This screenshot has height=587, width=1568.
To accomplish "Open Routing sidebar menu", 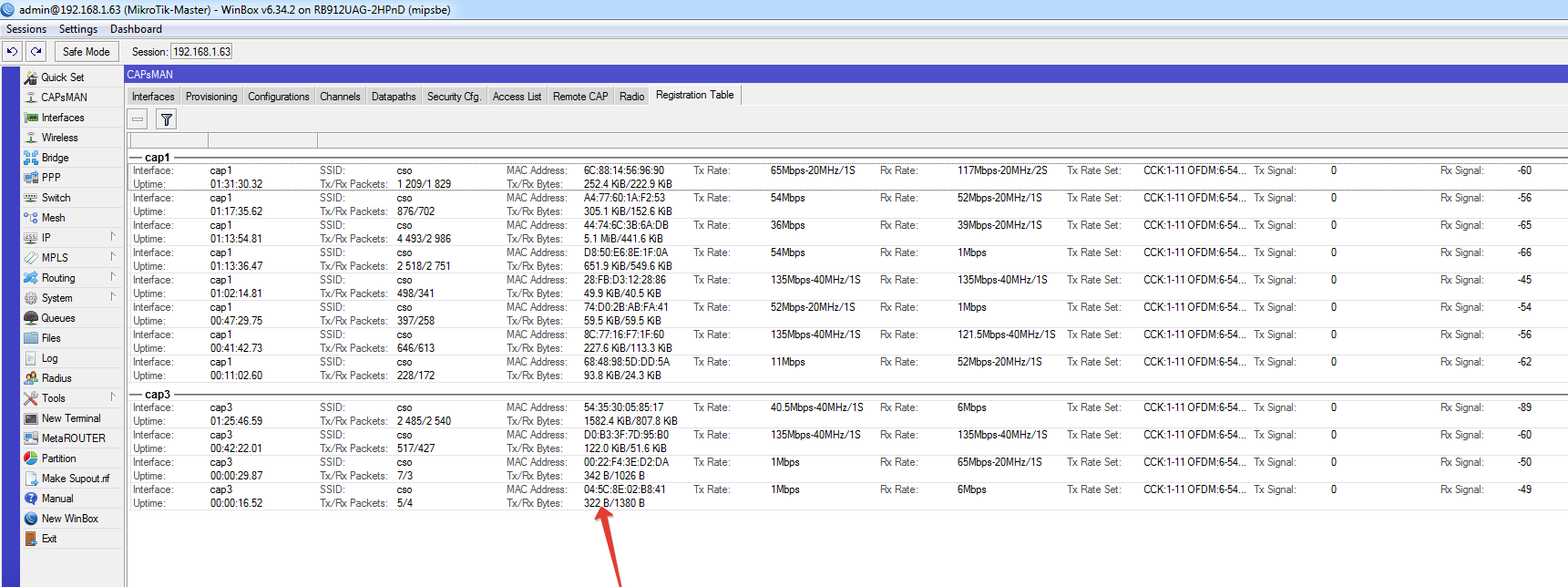I will coord(58,278).
